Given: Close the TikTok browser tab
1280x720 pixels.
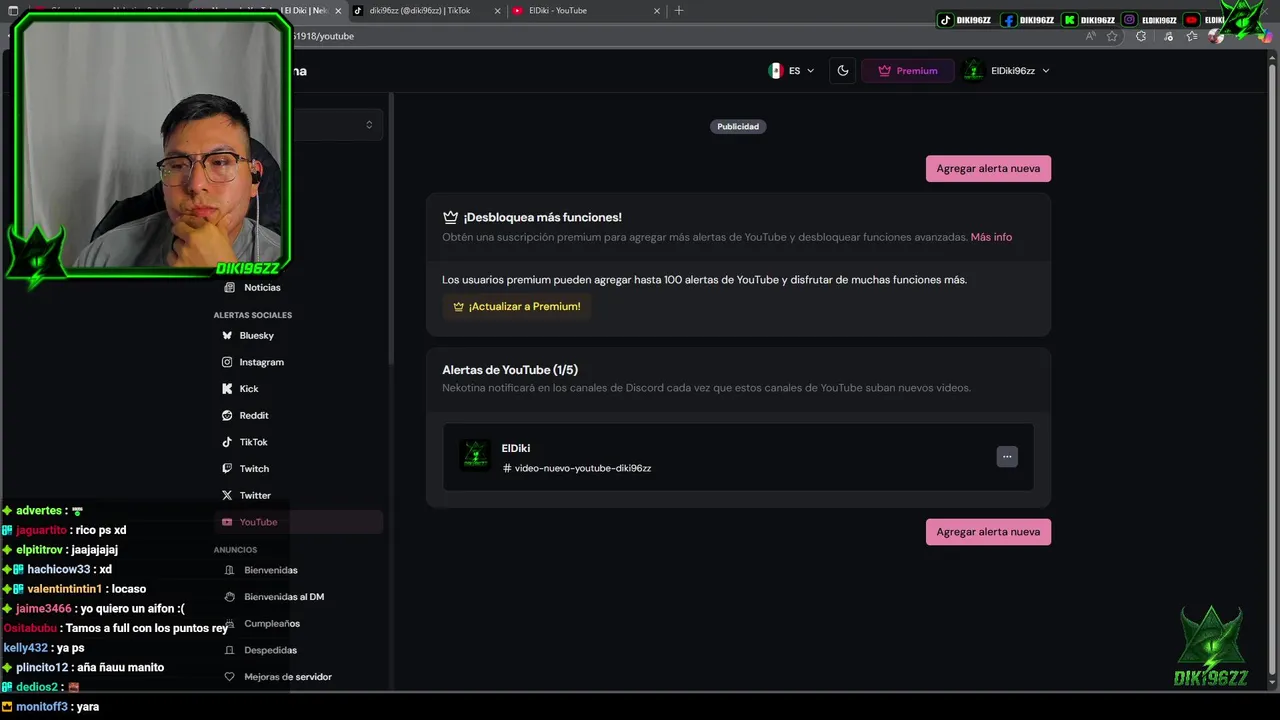Looking at the screenshot, I should 495,11.
